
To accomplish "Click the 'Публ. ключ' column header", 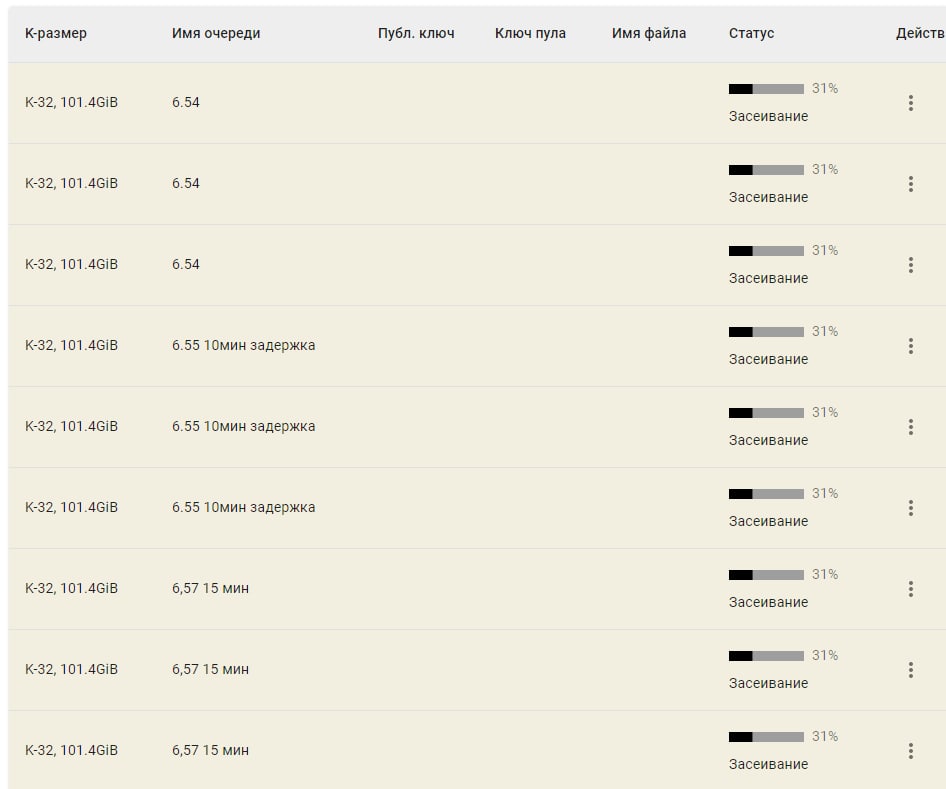I will 416,33.
